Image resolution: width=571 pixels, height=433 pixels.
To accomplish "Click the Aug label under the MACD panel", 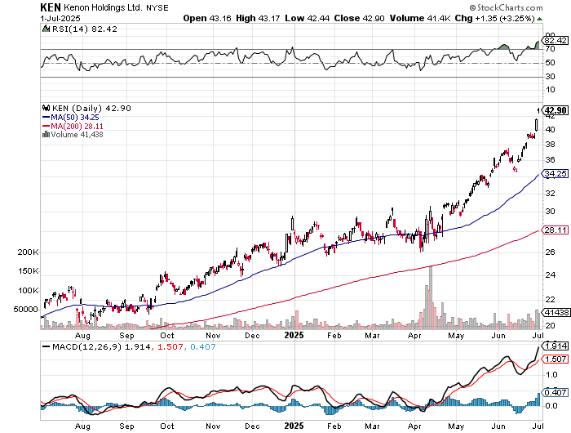I will [83, 426].
